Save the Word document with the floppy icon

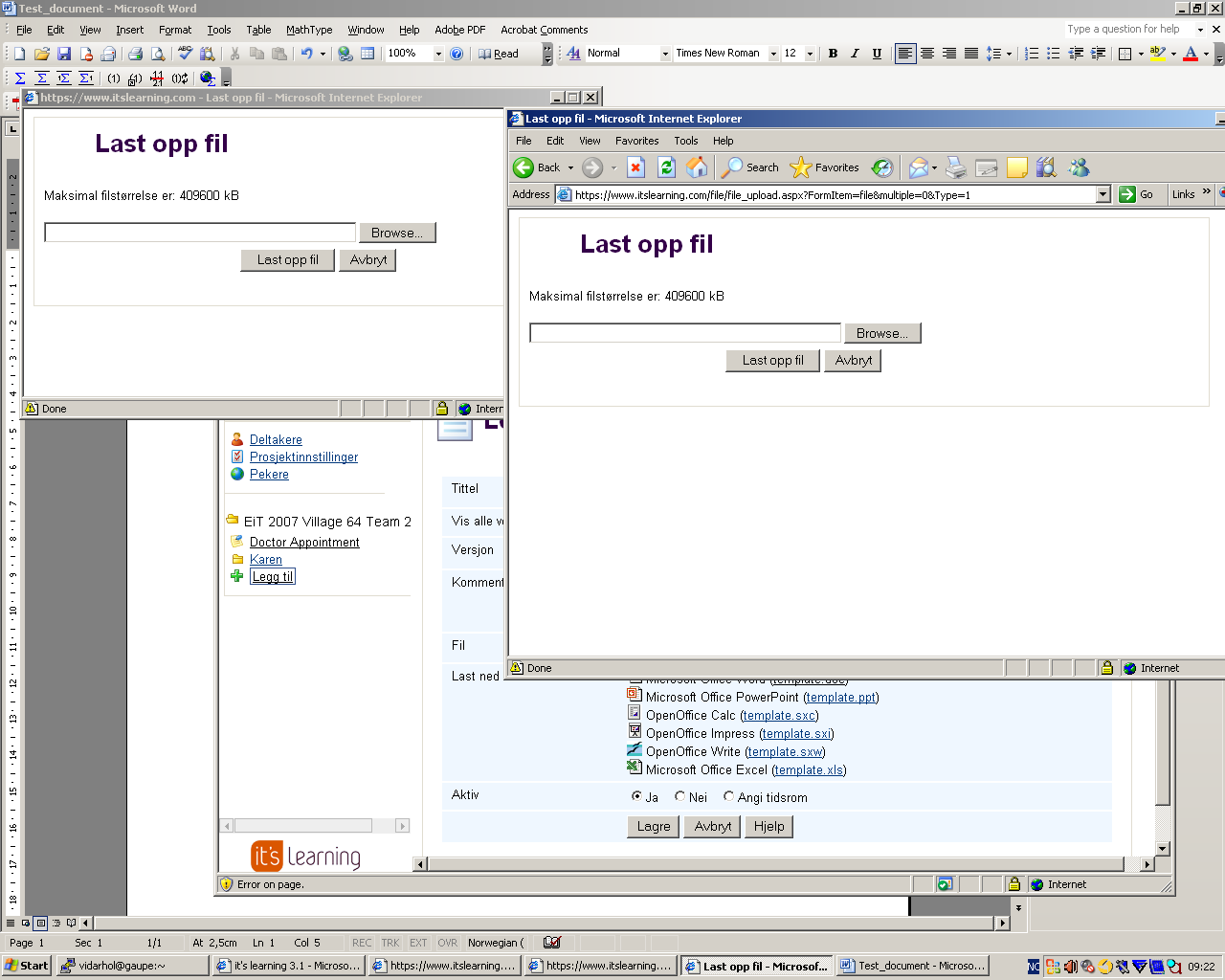point(64,54)
